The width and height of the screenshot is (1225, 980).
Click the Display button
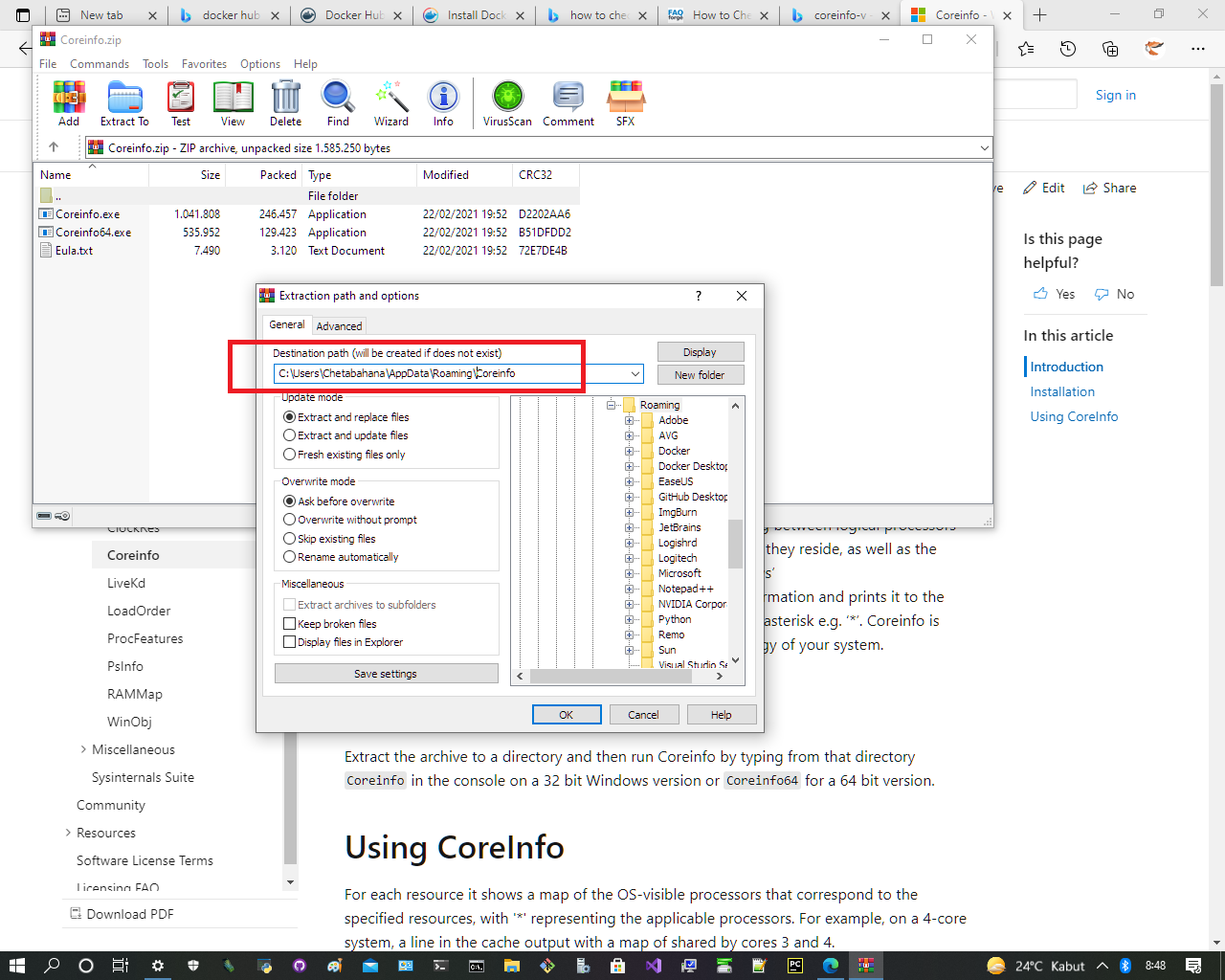pos(700,352)
